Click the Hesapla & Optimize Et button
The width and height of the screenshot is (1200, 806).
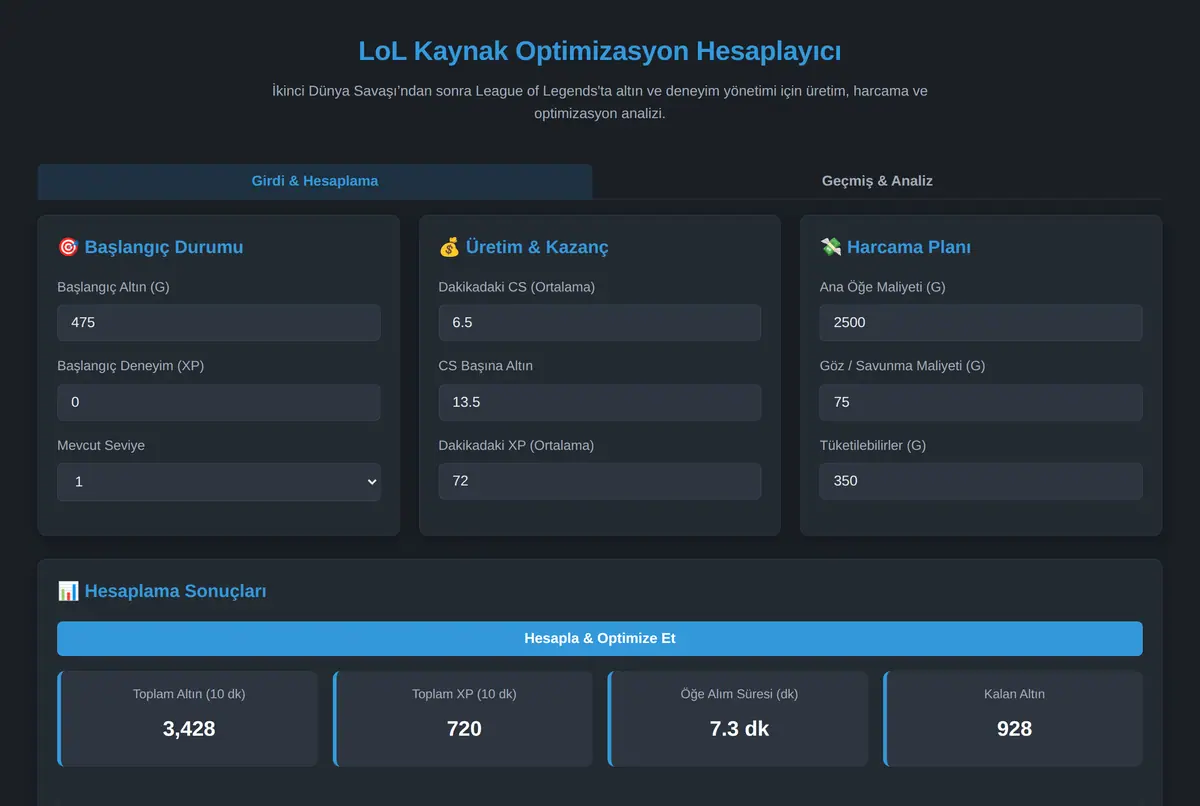click(x=600, y=638)
